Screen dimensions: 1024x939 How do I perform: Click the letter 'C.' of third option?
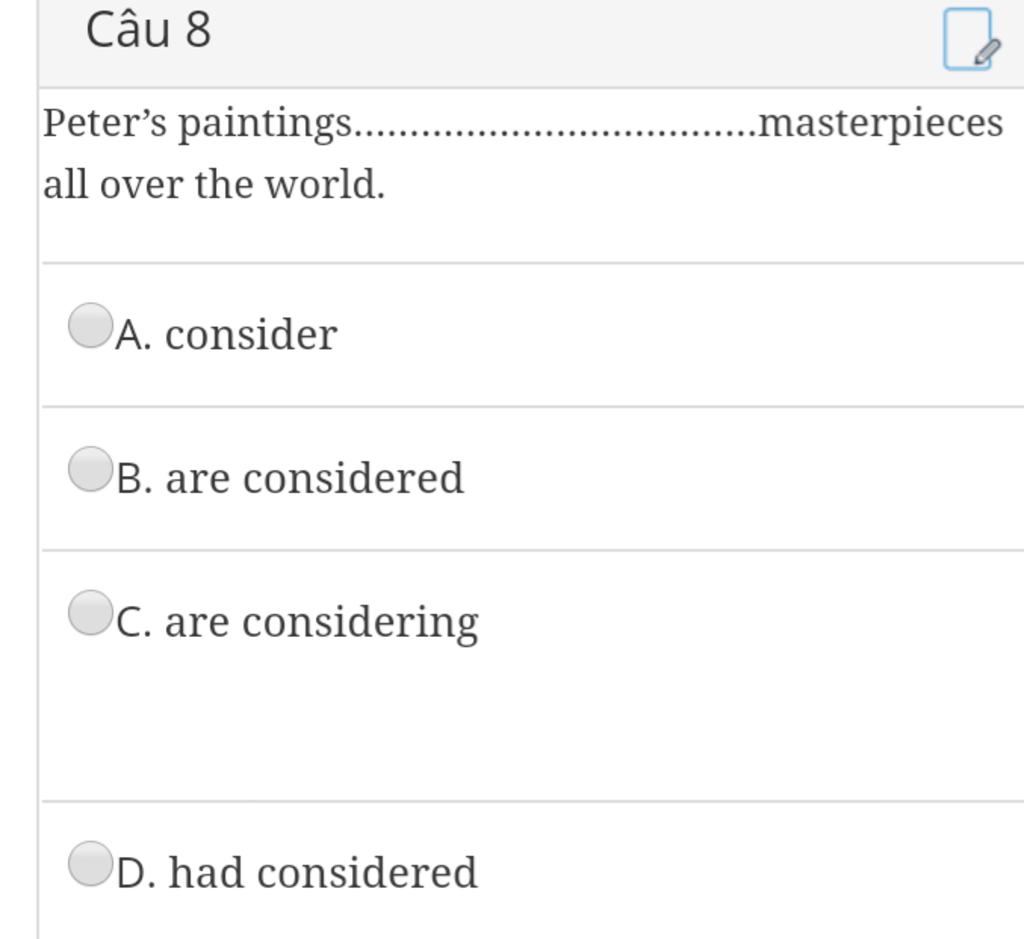click(134, 622)
